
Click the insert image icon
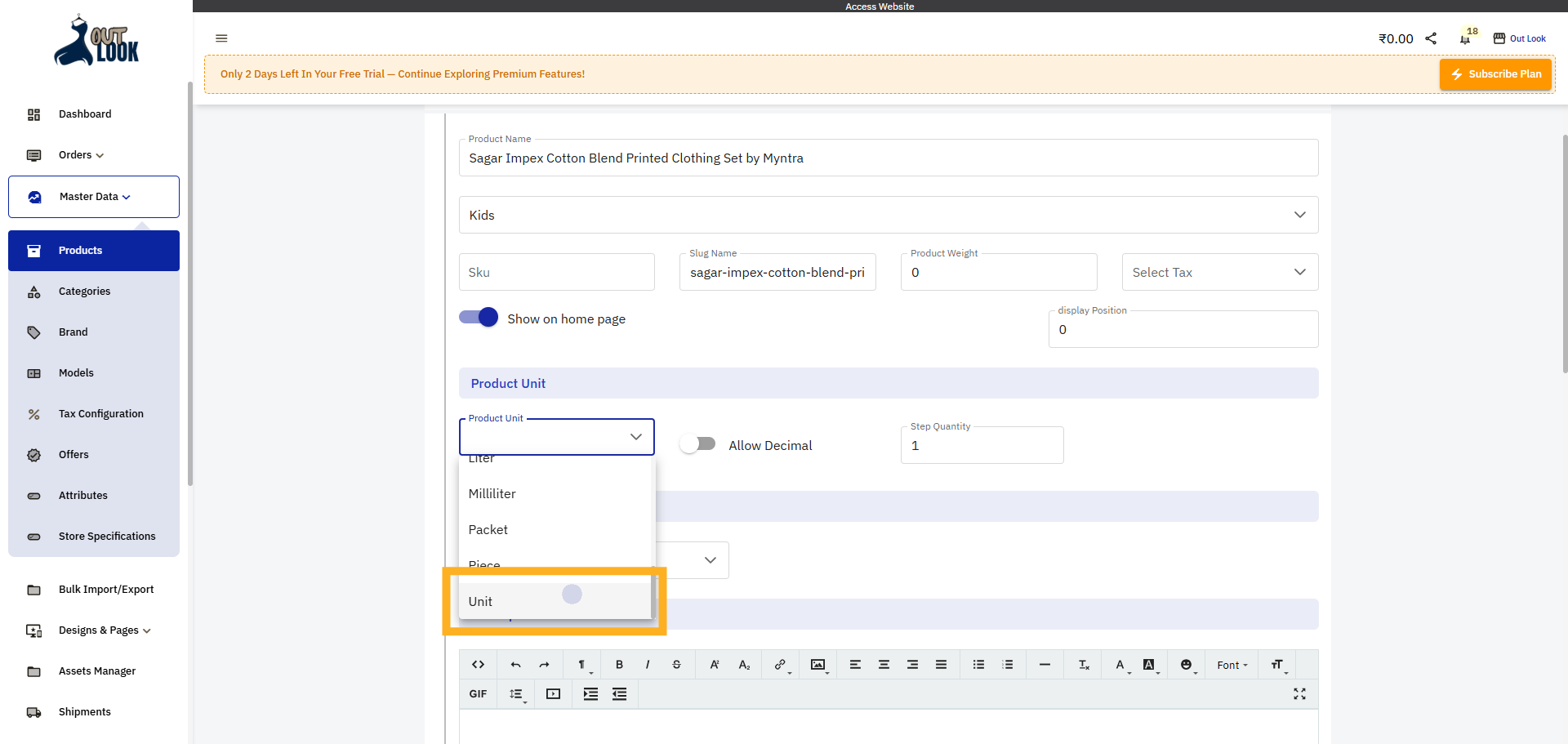click(817, 665)
